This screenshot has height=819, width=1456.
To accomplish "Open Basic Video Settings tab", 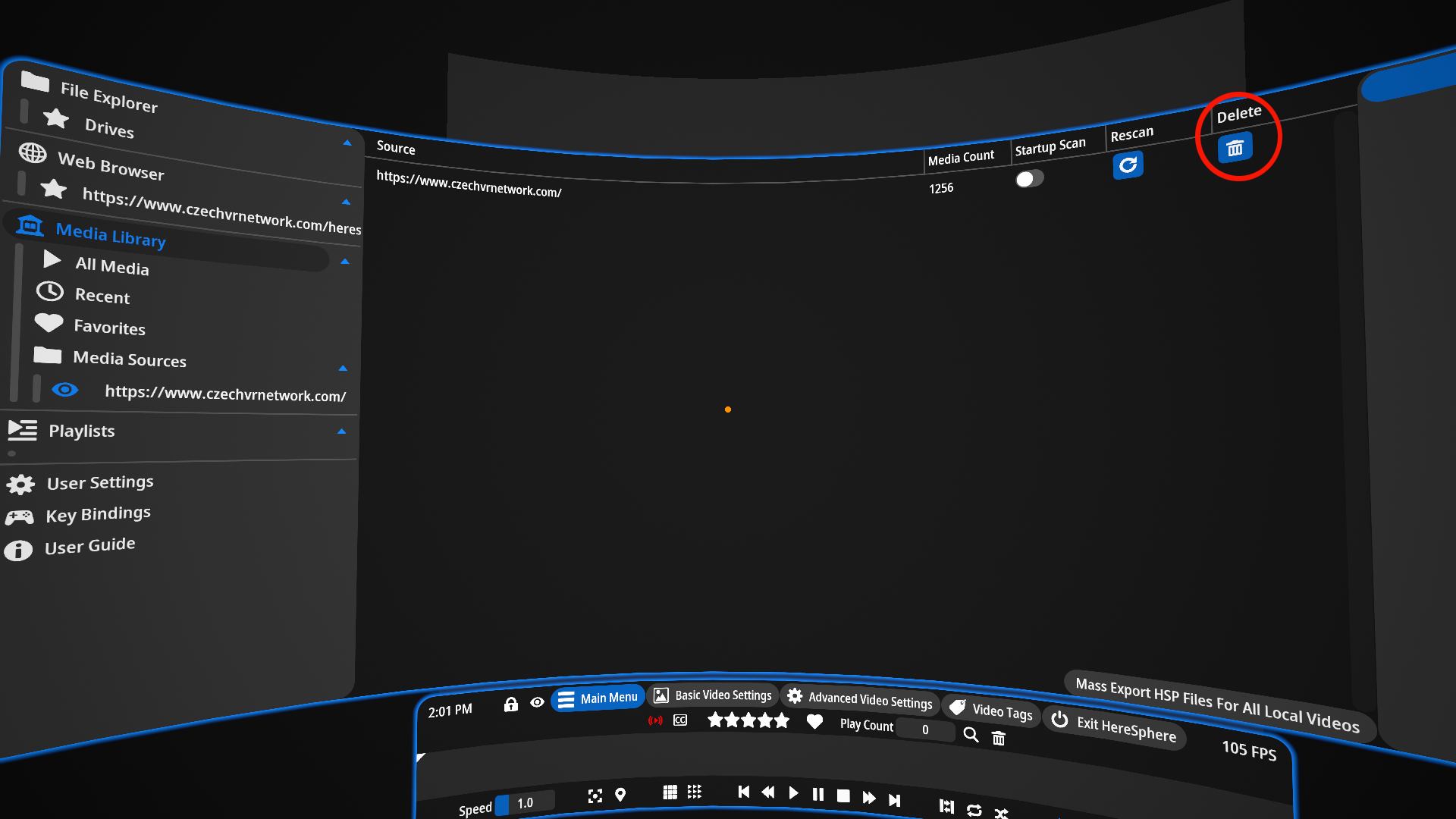I will [x=712, y=696].
